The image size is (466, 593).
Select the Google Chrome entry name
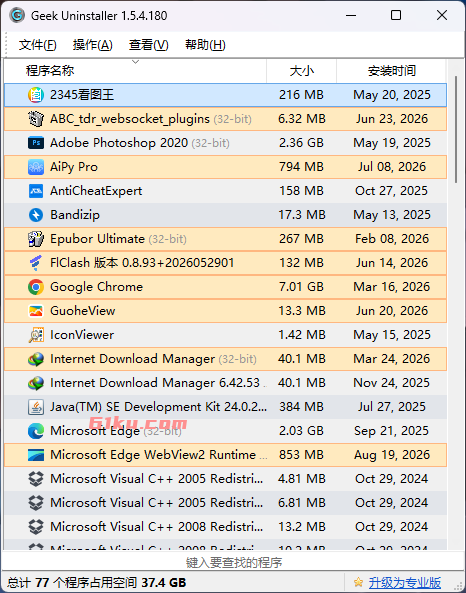point(96,287)
